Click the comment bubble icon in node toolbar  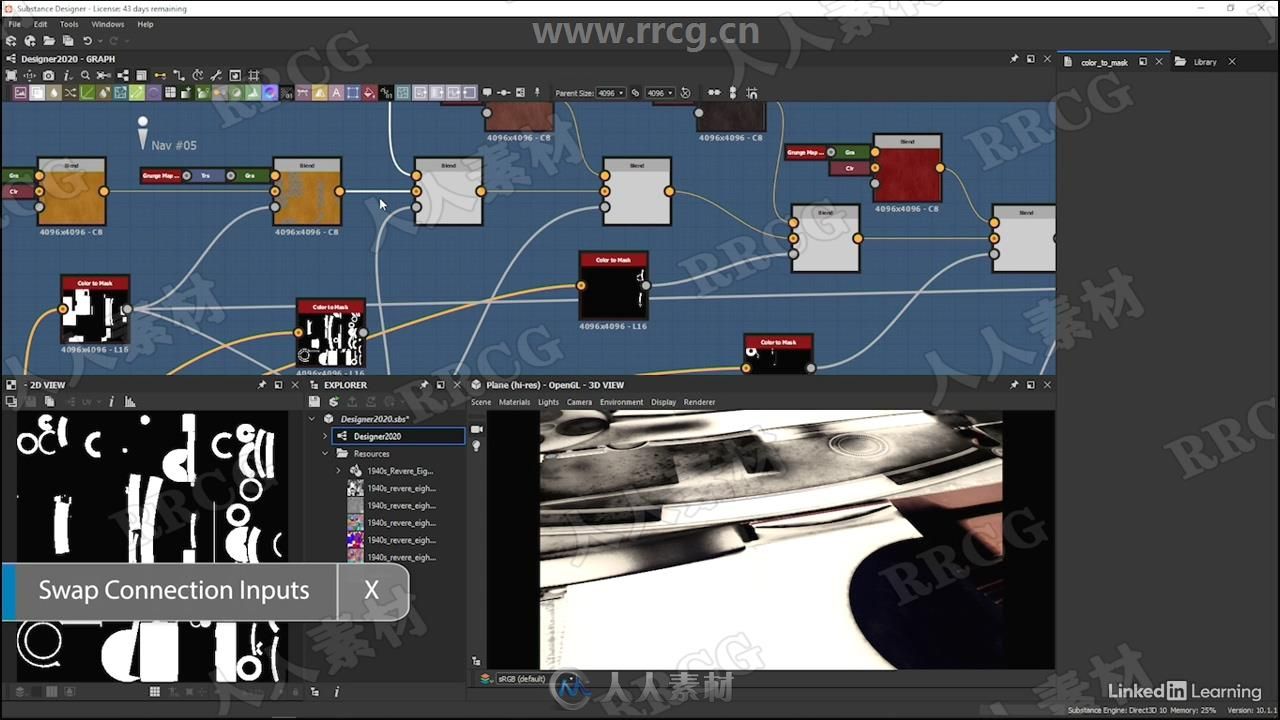coord(487,92)
